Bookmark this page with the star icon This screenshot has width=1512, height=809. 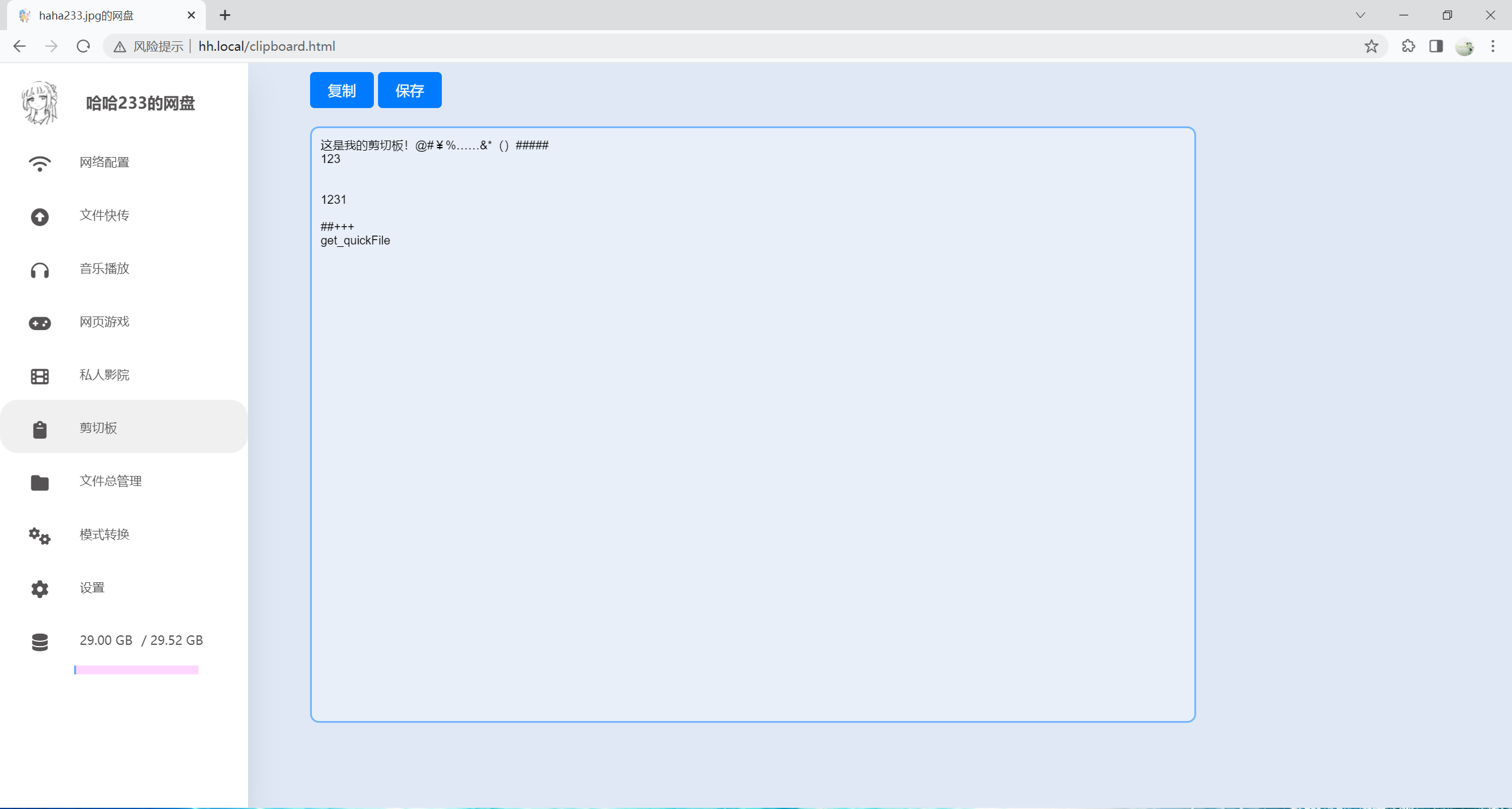tap(1371, 46)
